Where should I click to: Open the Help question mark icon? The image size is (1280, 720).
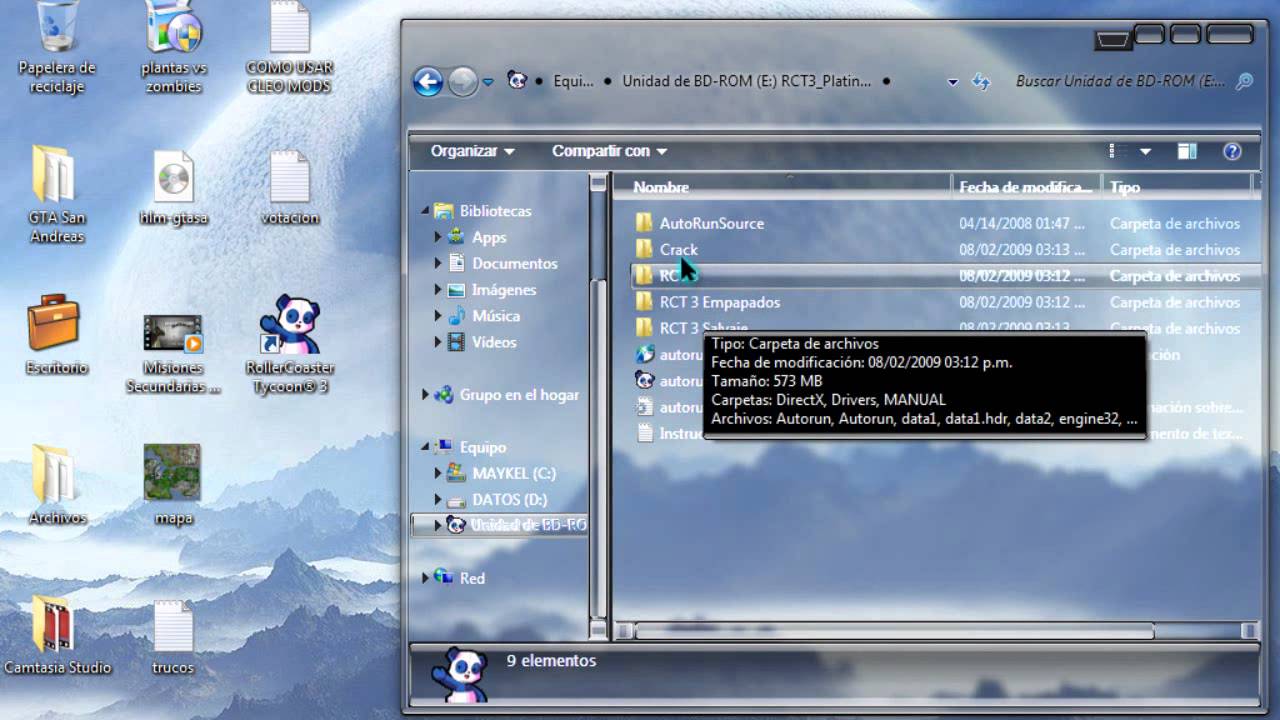pos(1232,151)
